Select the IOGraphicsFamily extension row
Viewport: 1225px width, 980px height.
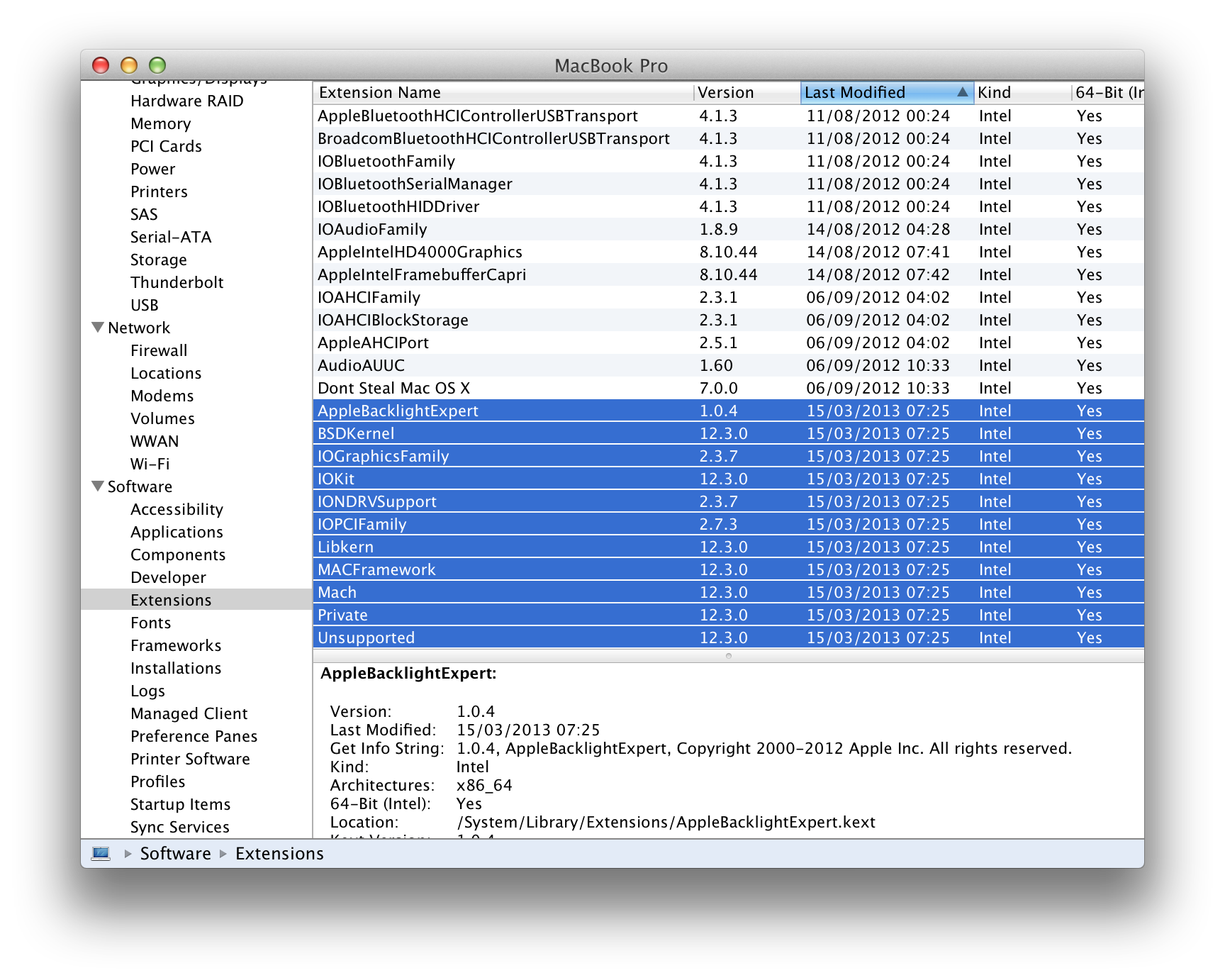tap(728, 456)
